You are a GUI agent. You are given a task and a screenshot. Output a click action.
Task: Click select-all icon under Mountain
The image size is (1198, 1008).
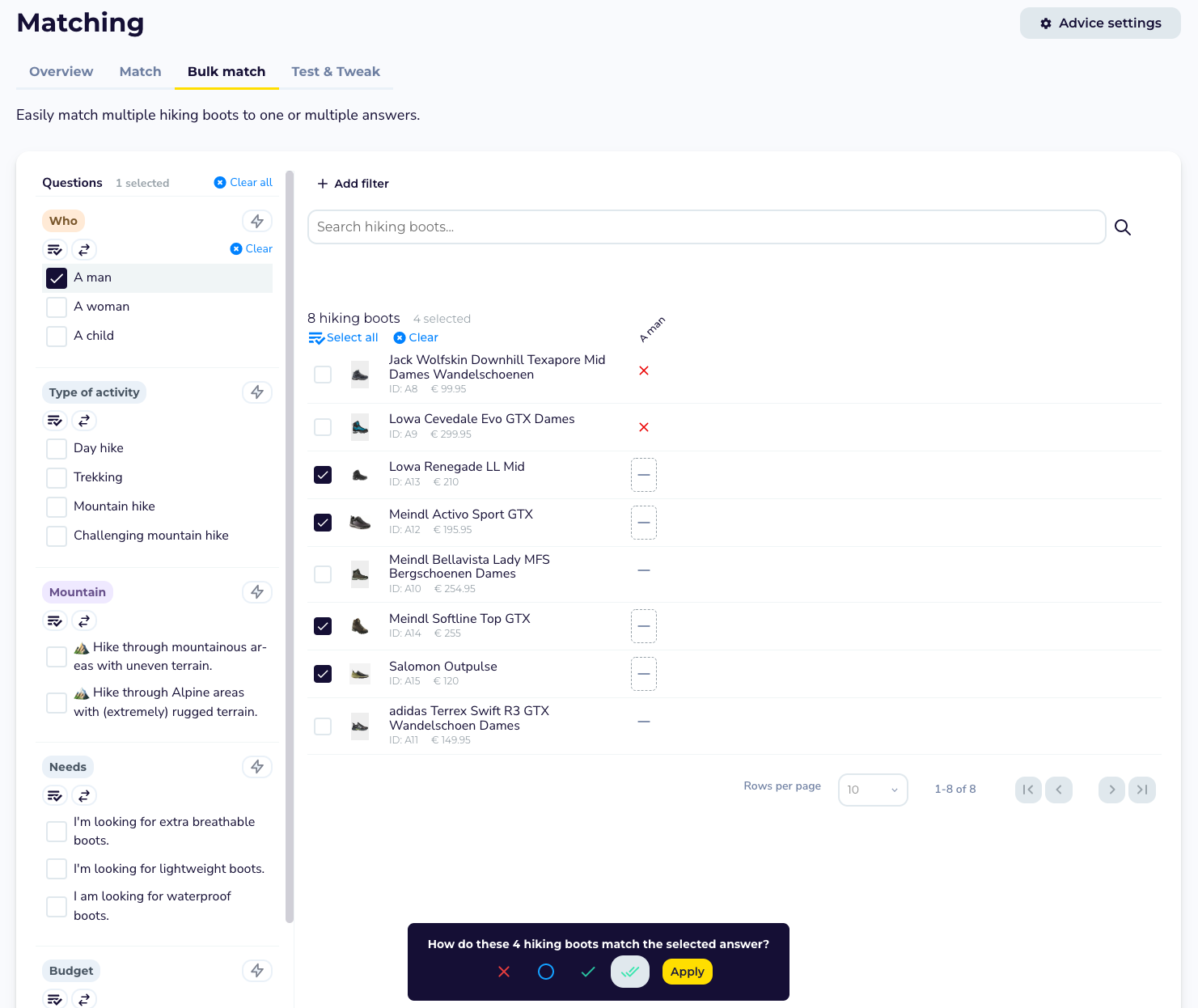55,620
